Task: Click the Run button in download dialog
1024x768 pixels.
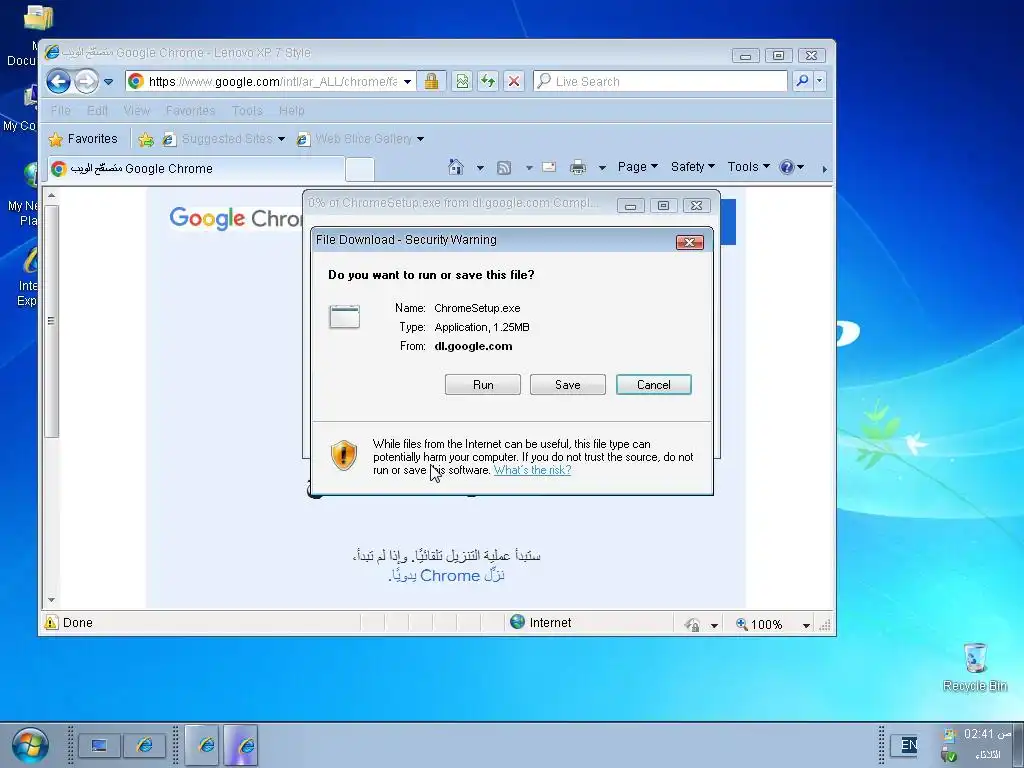Action: (x=483, y=385)
